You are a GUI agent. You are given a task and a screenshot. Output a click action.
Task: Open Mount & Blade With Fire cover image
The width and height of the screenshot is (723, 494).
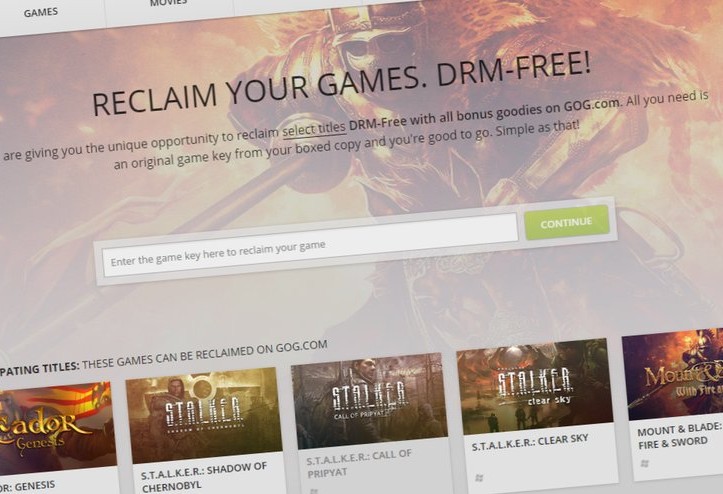point(673,373)
